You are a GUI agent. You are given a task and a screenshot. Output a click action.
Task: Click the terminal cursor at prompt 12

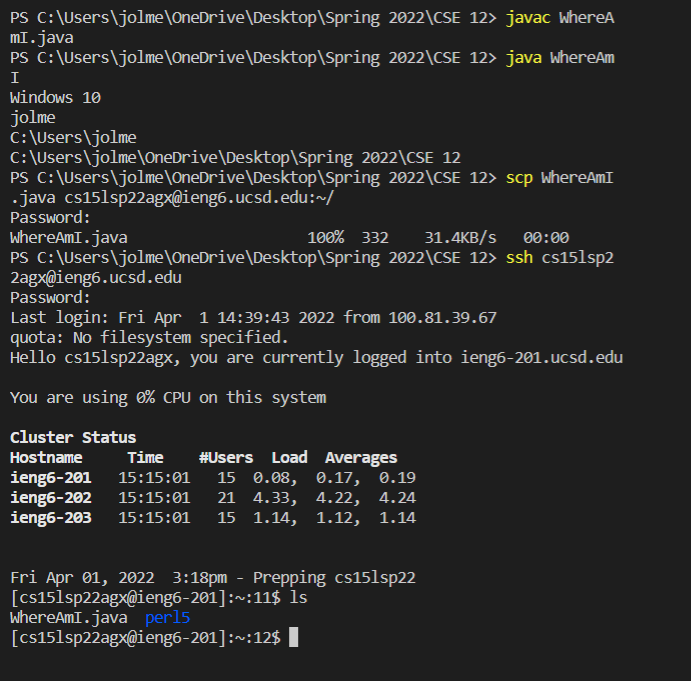(293, 637)
